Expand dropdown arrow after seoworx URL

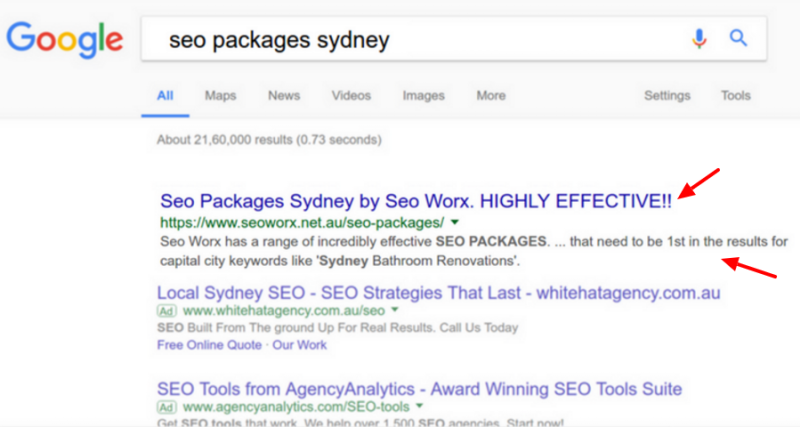tap(455, 221)
